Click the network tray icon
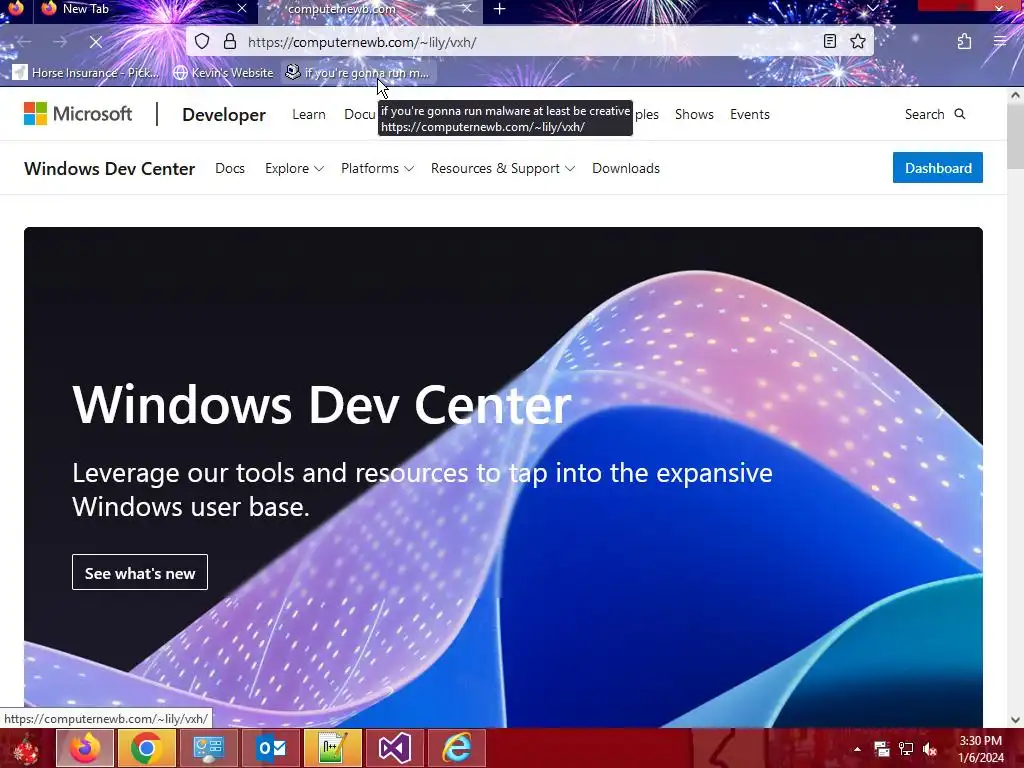Image resolution: width=1024 pixels, height=768 pixels. pyautogui.click(x=906, y=749)
